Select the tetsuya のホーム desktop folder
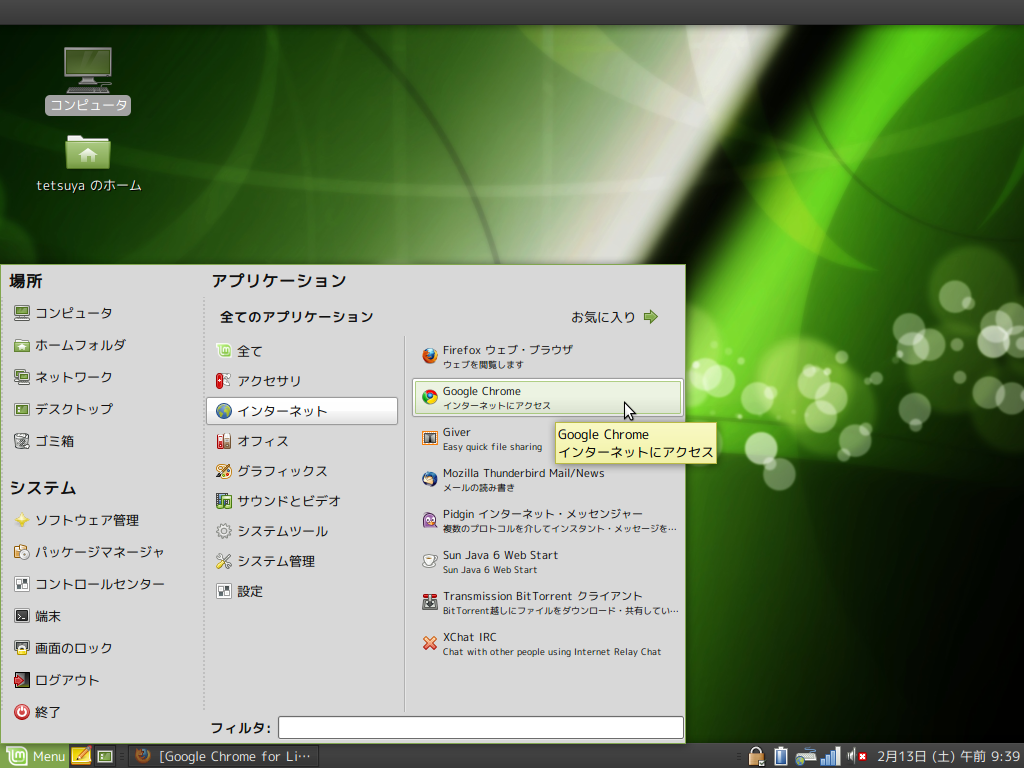The height and width of the screenshot is (768, 1024). pyautogui.click(x=88, y=163)
